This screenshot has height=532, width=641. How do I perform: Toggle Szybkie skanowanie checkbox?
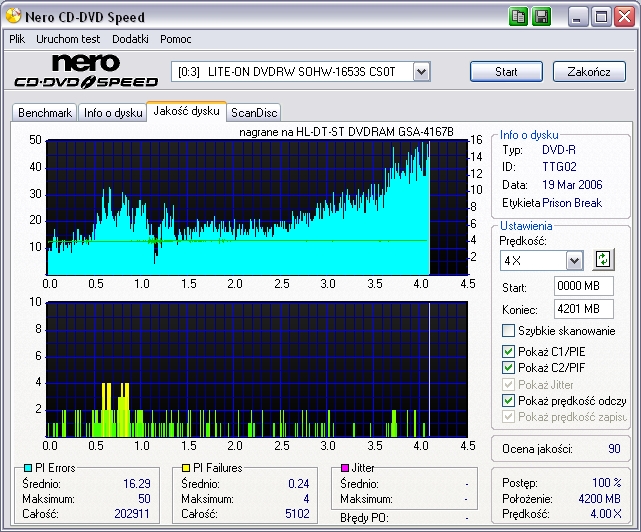(x=508, y=330)
